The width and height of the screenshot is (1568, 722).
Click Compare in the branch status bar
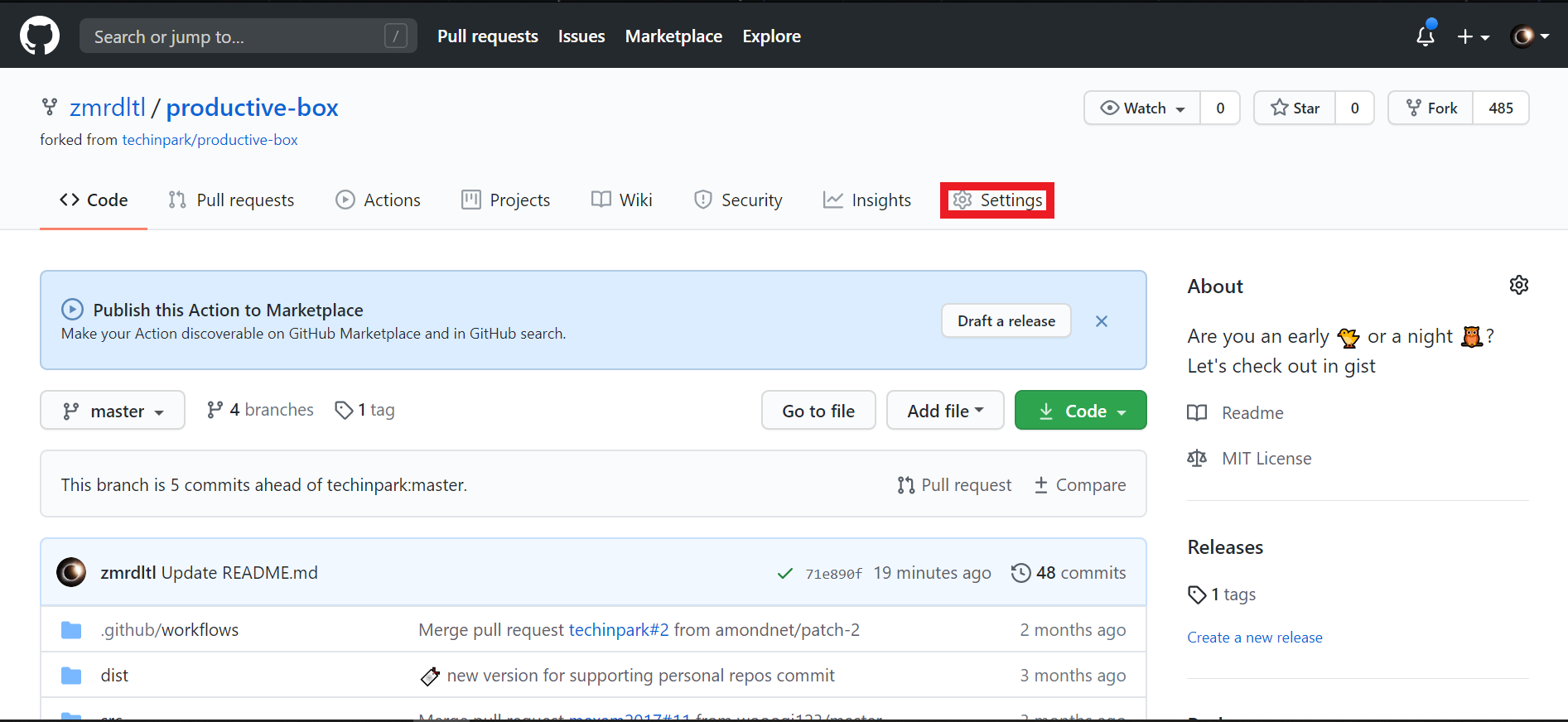pyautogui.click(x=1080, y=485)
